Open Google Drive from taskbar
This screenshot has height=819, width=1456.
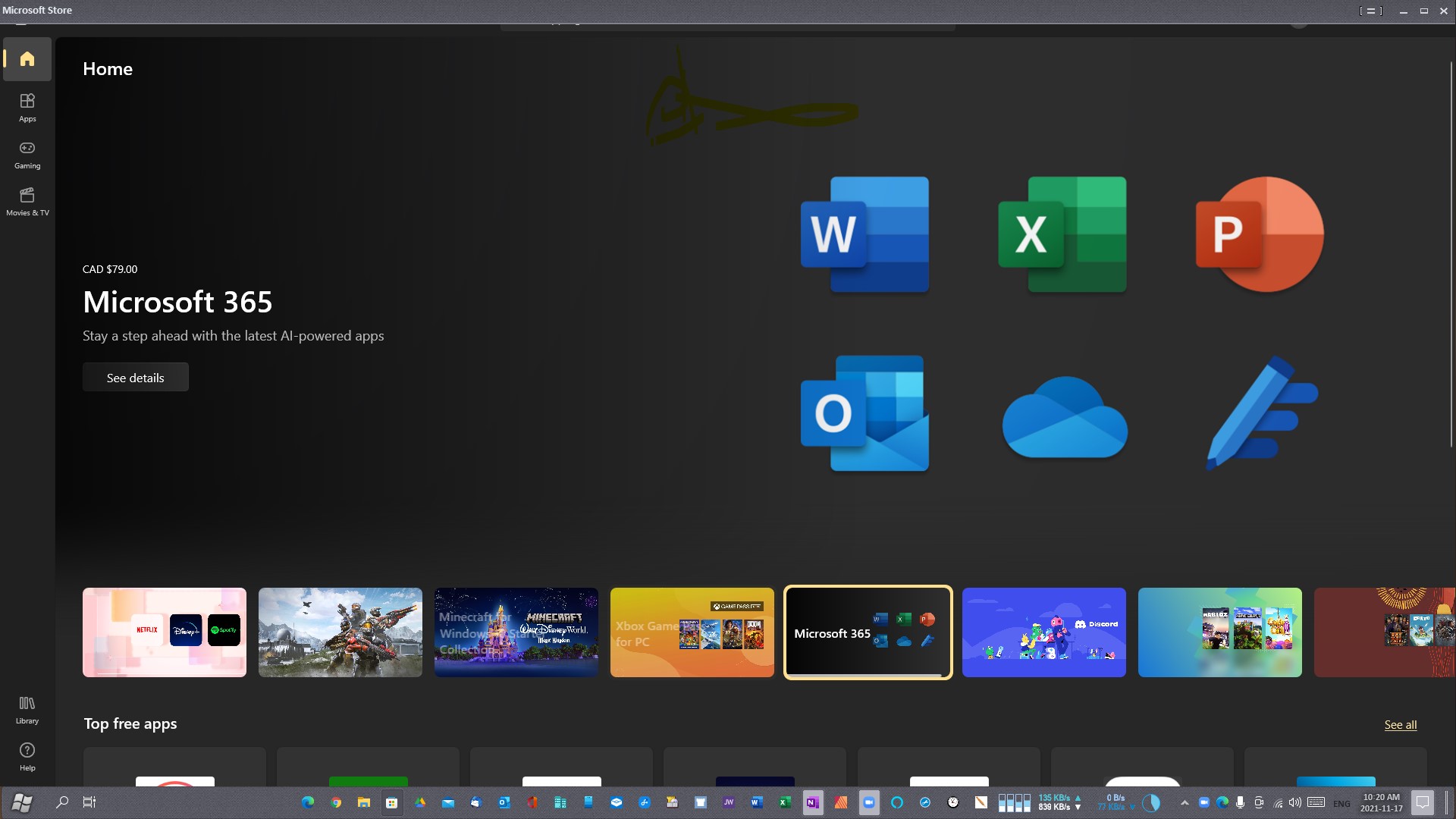420,802
